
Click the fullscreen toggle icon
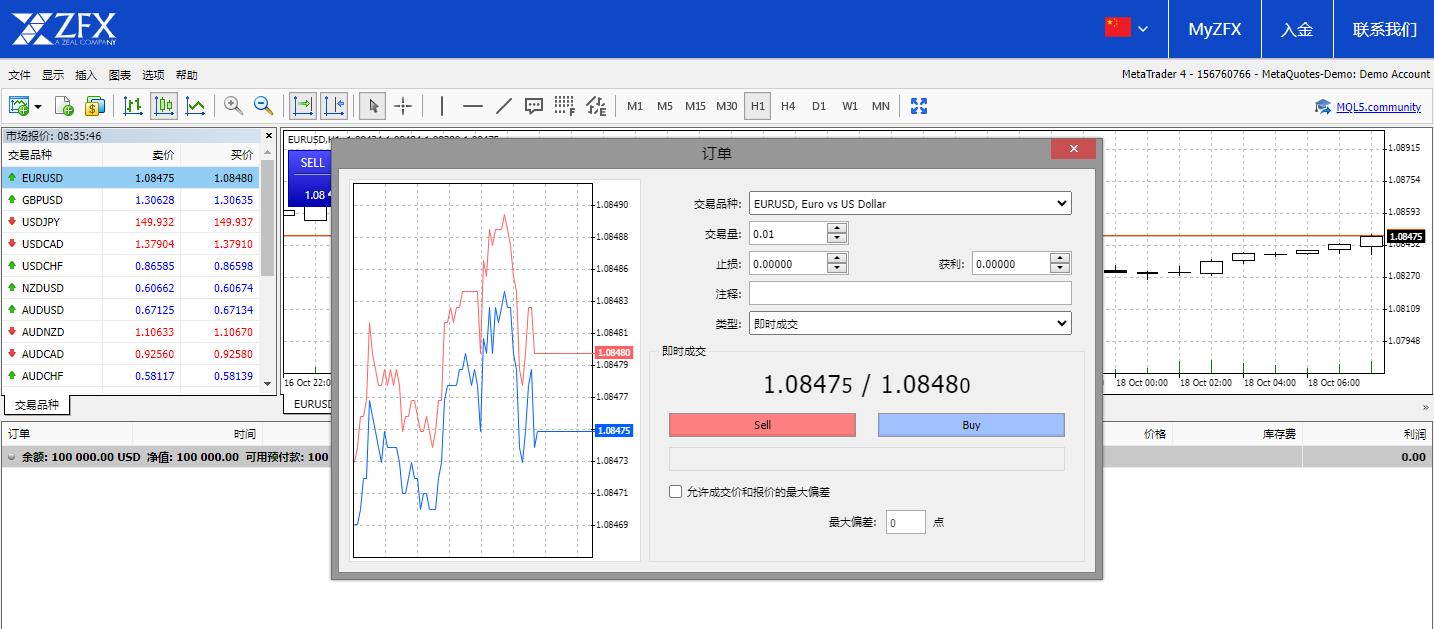click(x=919, y=106)
